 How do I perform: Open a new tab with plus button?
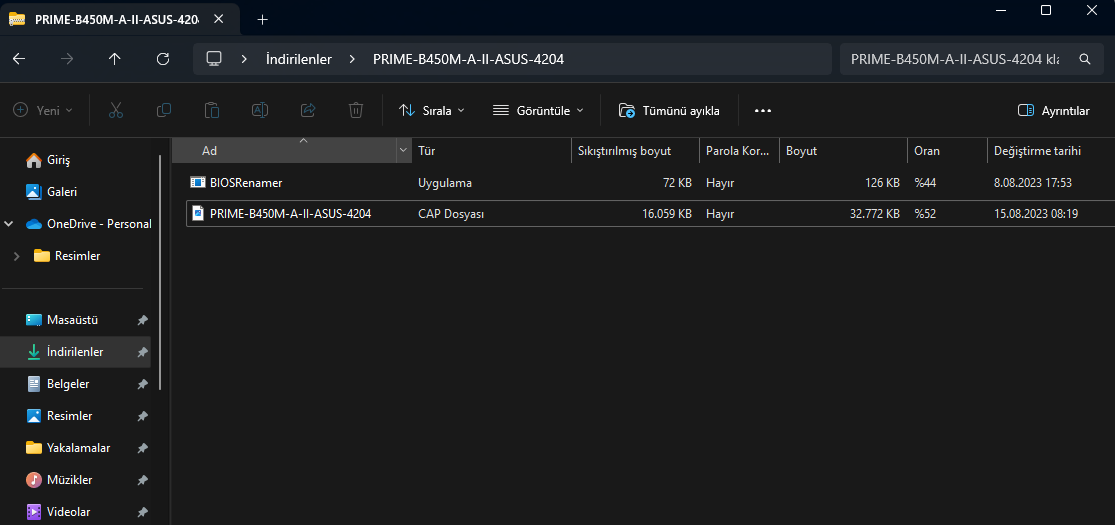point(263,19)
